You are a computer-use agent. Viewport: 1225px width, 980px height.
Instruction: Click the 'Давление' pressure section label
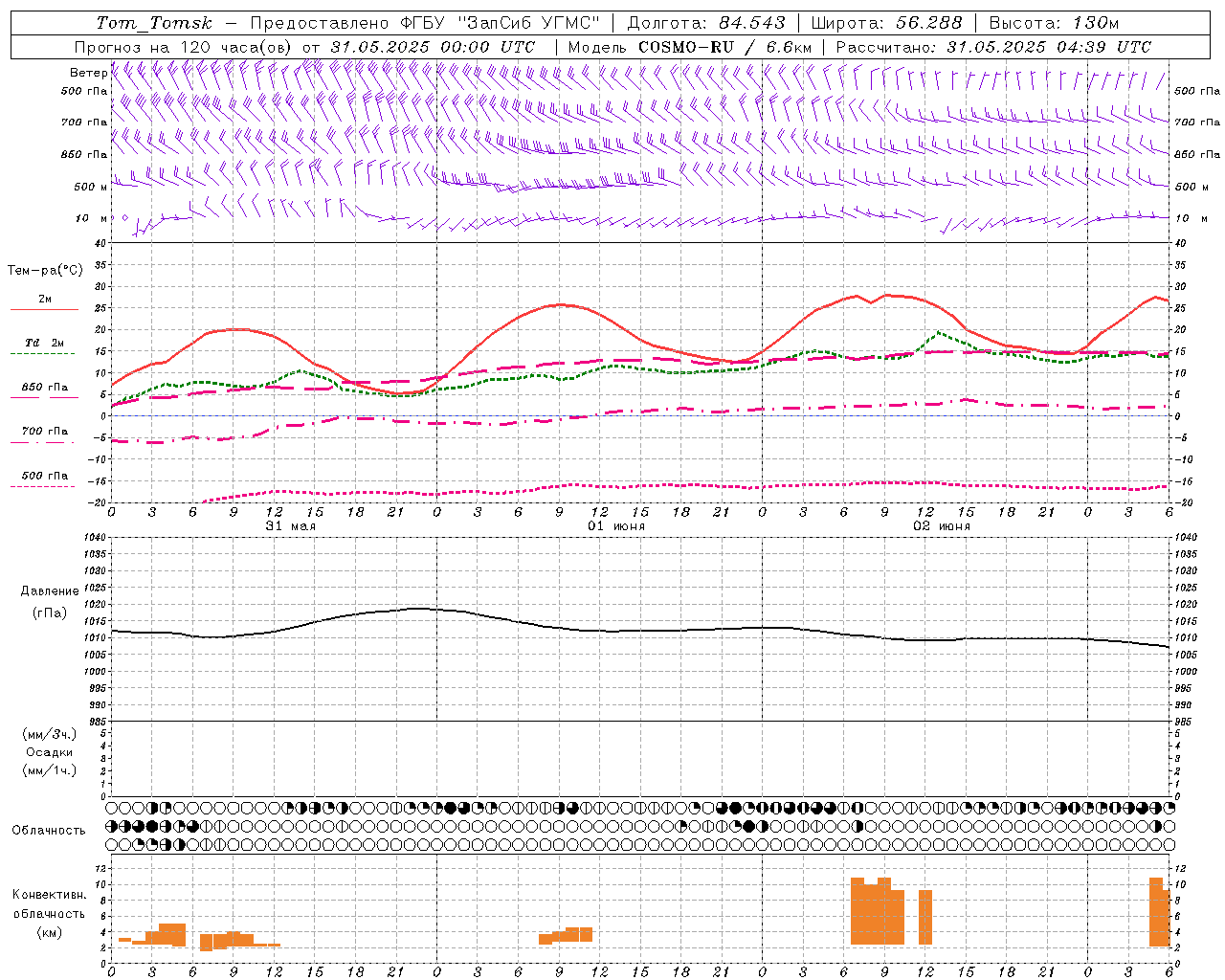click(x=50, y=591)
